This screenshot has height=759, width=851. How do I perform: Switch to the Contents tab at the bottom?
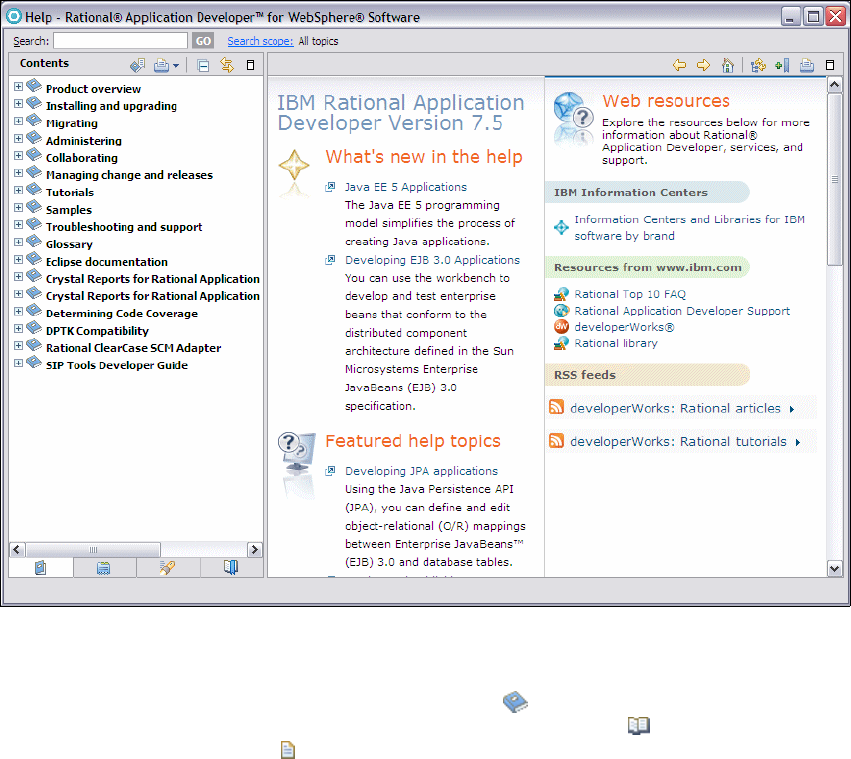point(41,568)
